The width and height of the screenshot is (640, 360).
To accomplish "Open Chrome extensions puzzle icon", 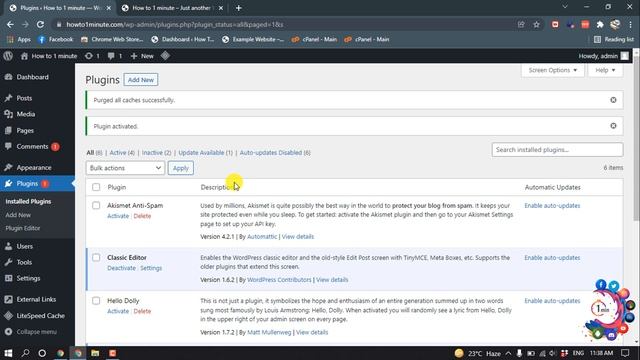I will coord(600,24).
